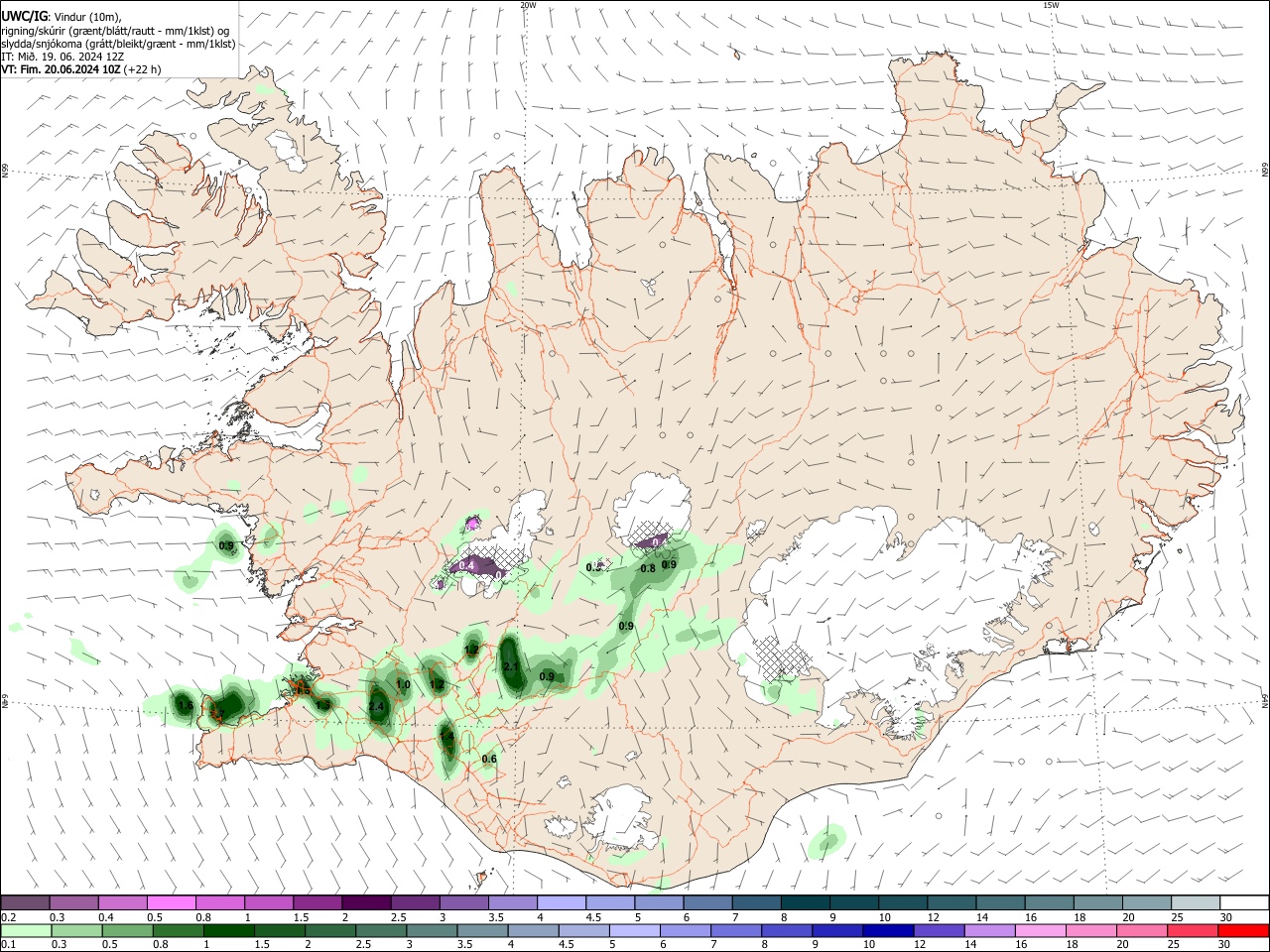This screenshot has height=952, width=1270.
Task: Select the dark purple swatch labeled 2, top row
Action: pyautogui.click(x=366, y=903)
